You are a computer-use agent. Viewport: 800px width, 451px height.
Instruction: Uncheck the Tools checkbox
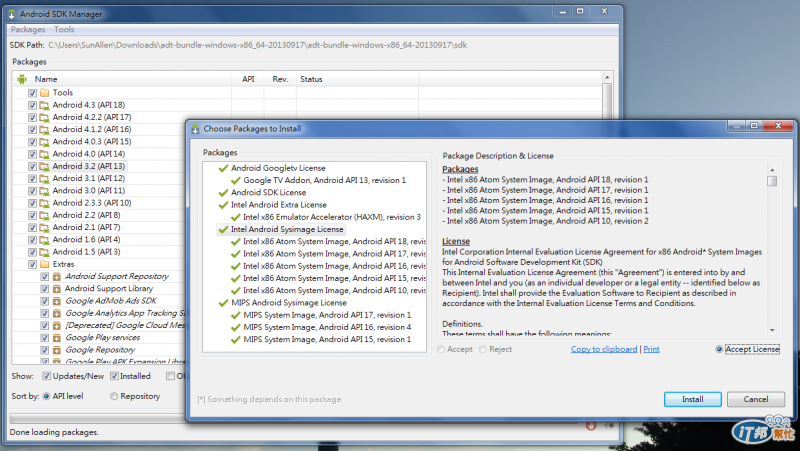pos(33,93)
